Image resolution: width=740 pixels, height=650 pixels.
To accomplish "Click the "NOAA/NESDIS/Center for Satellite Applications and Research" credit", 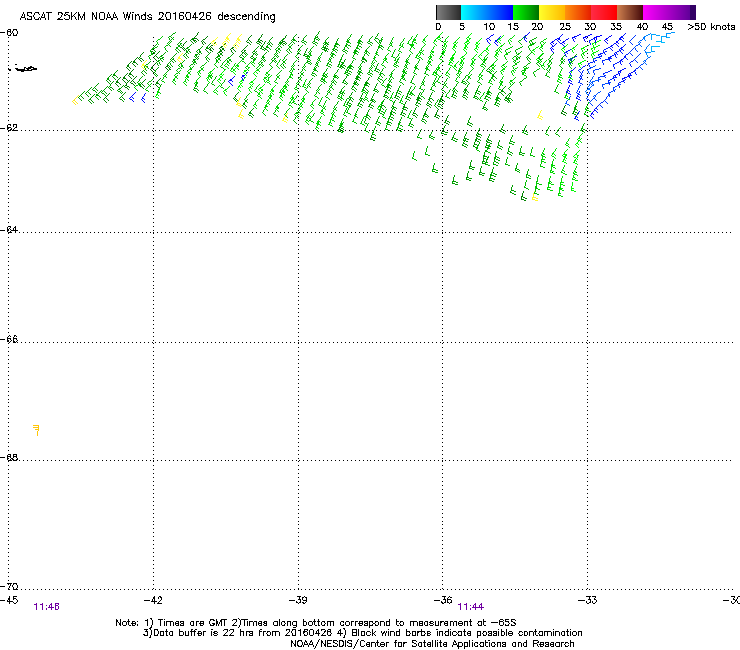I will 432,644.
